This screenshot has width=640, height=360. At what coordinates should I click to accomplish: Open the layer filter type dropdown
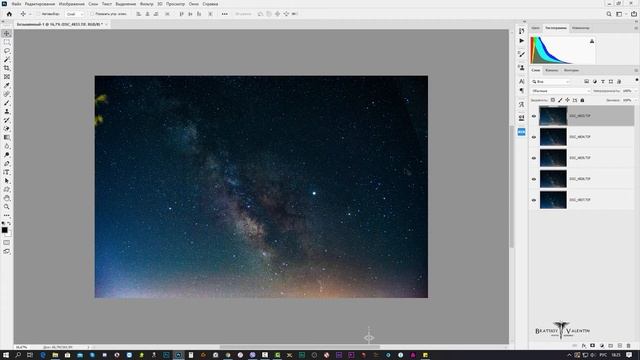[x=551, y=82]
